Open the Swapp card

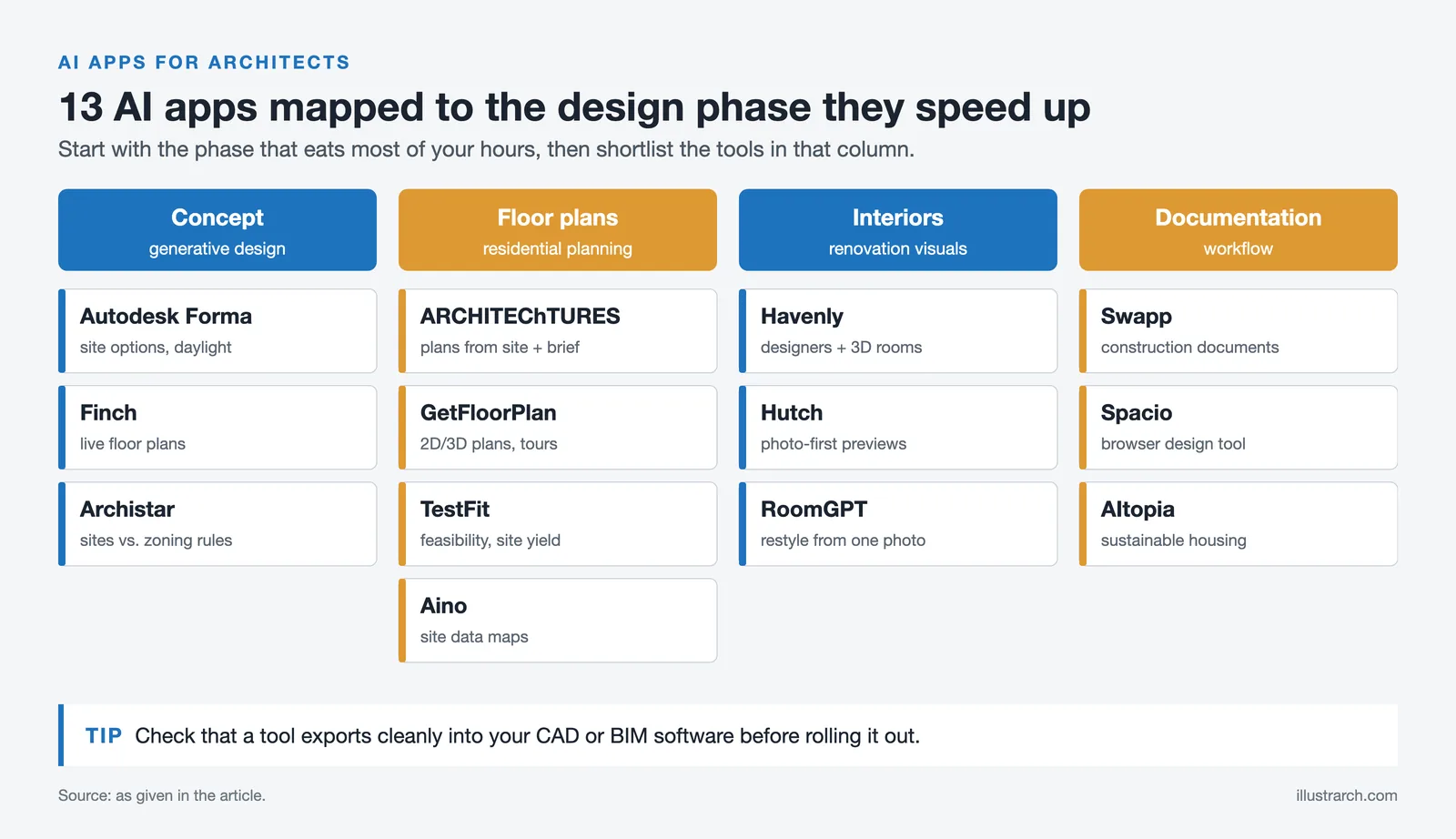tap(1239, 331)
